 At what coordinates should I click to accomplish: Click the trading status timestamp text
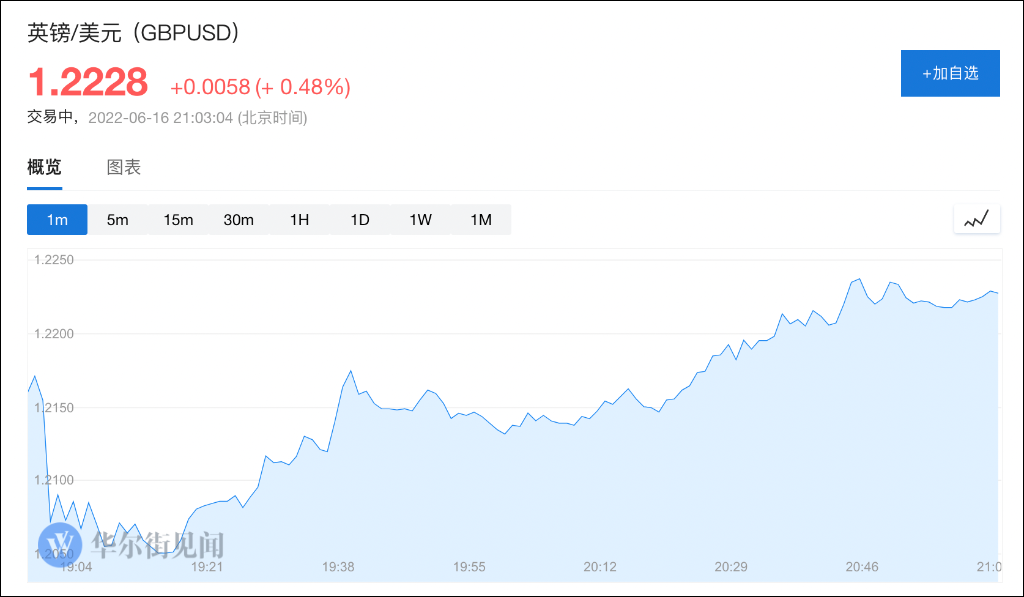point(167,118)
